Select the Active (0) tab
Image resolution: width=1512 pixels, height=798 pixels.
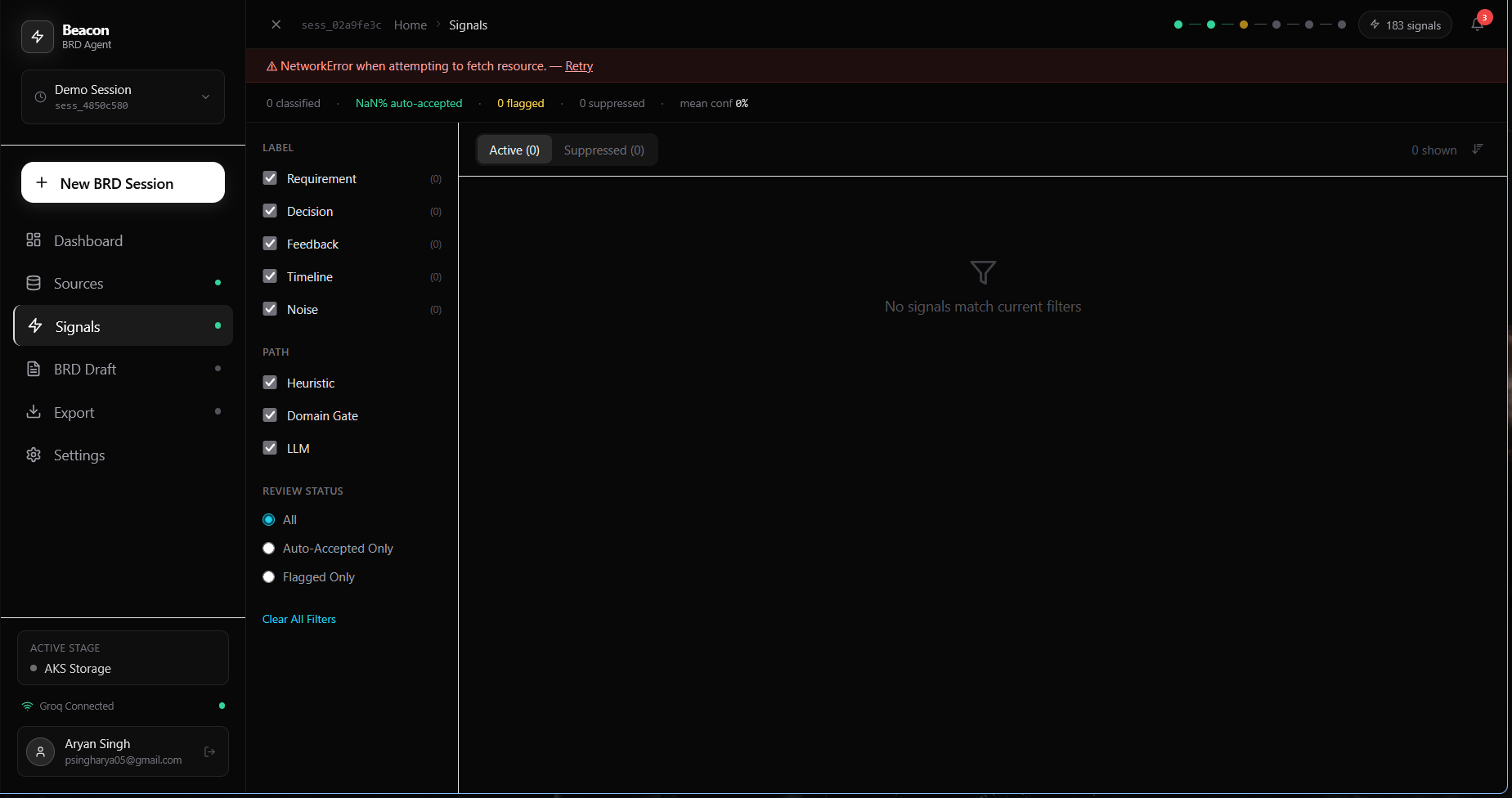pos(514,150)
